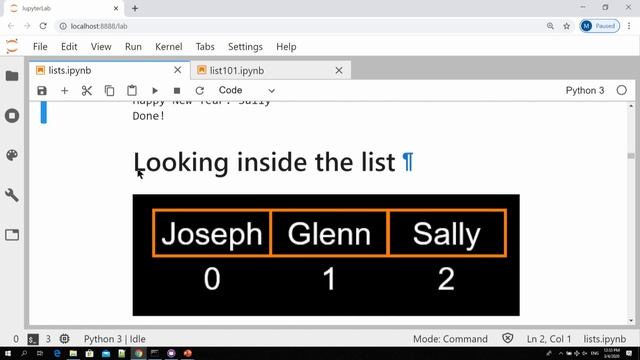Cut selected cells with scissors icon
640x360 pixels.
[x=87, y=91]
